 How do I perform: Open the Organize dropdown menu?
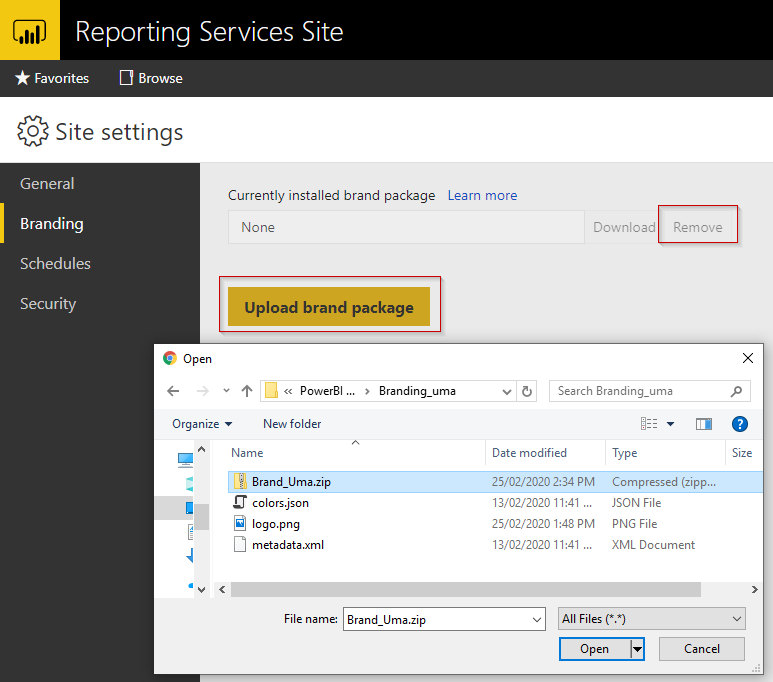[202, 424]
